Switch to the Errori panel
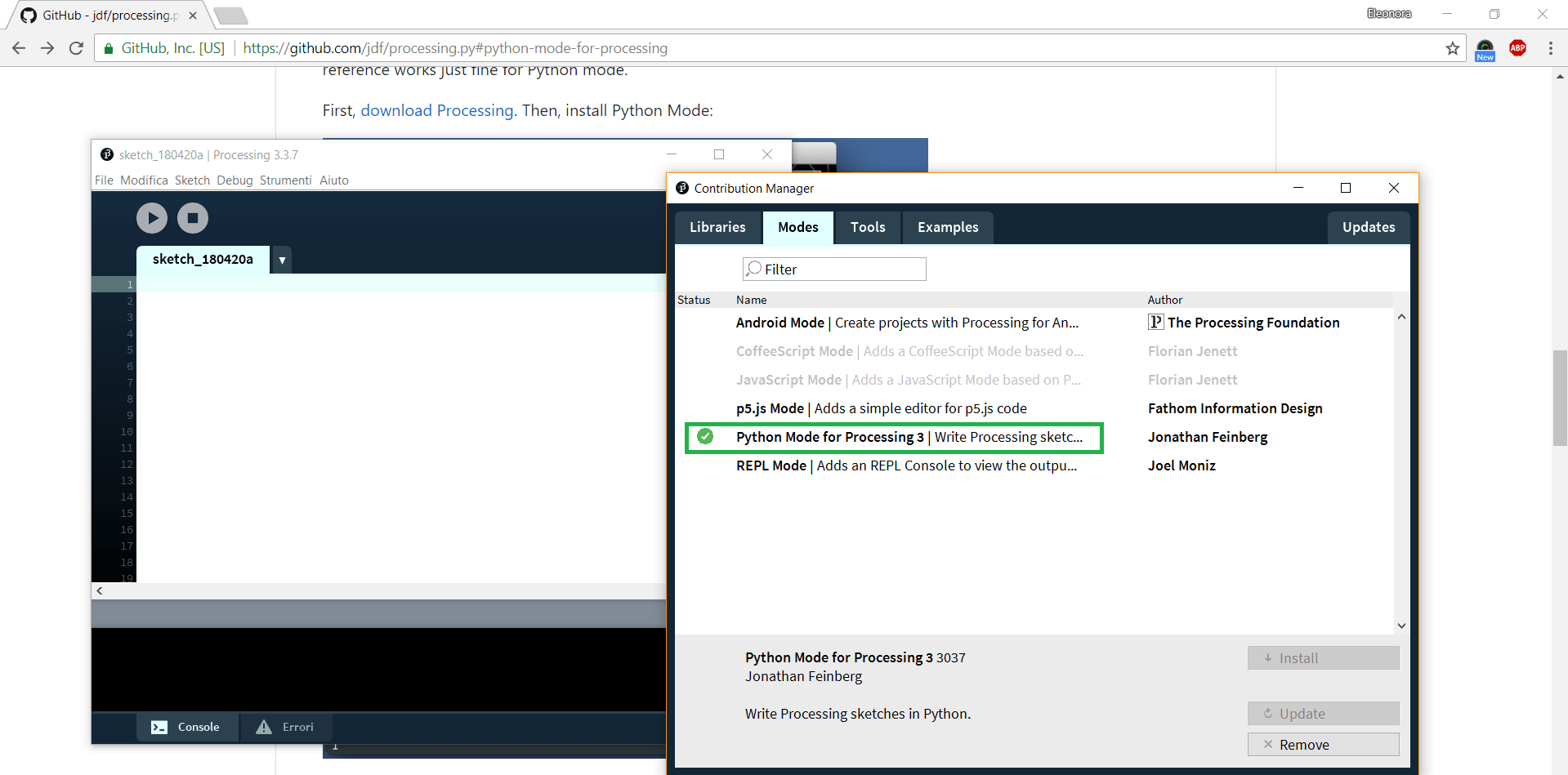1568x775 pixels. [x=285, y=727]
